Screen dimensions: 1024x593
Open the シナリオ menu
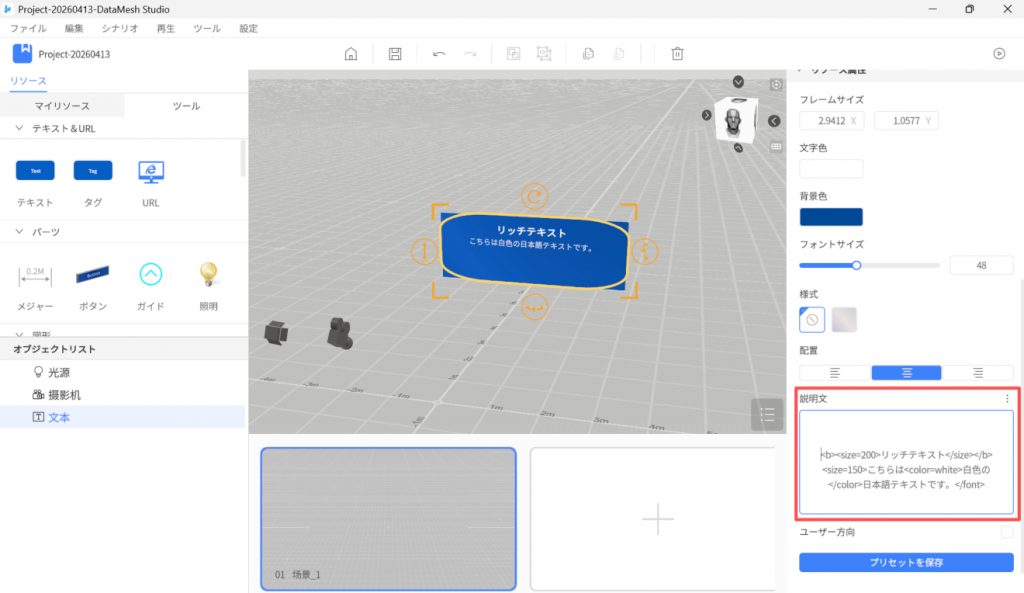click(x=120, y=29)
